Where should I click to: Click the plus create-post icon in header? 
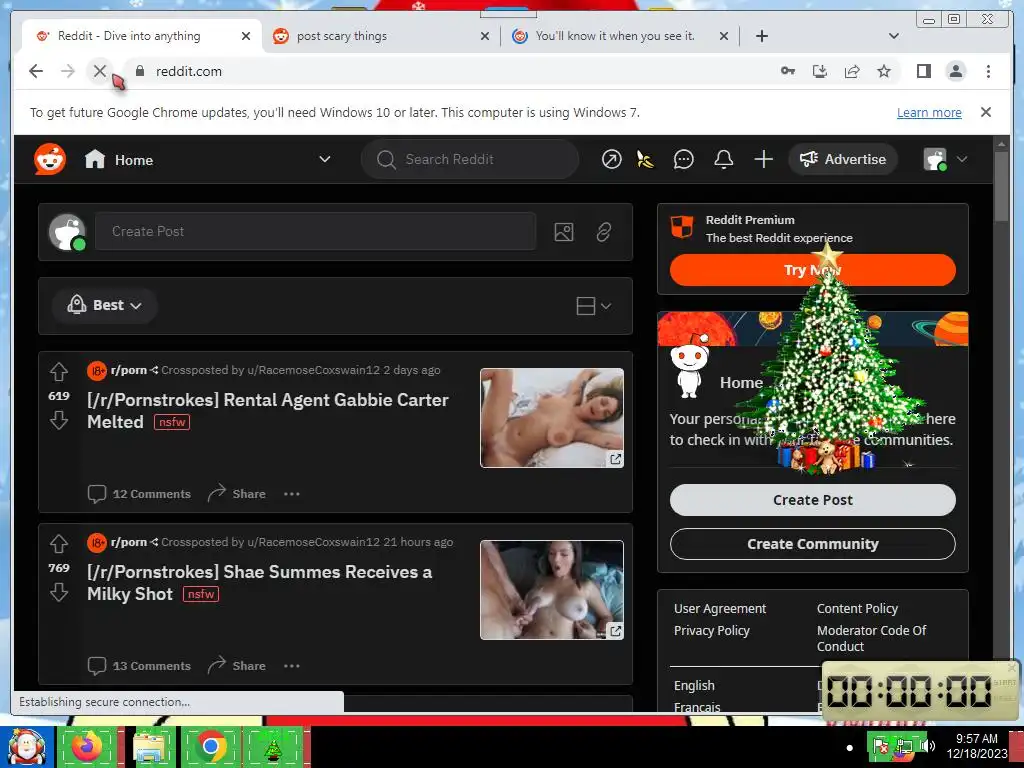click(x=763, y=159)
